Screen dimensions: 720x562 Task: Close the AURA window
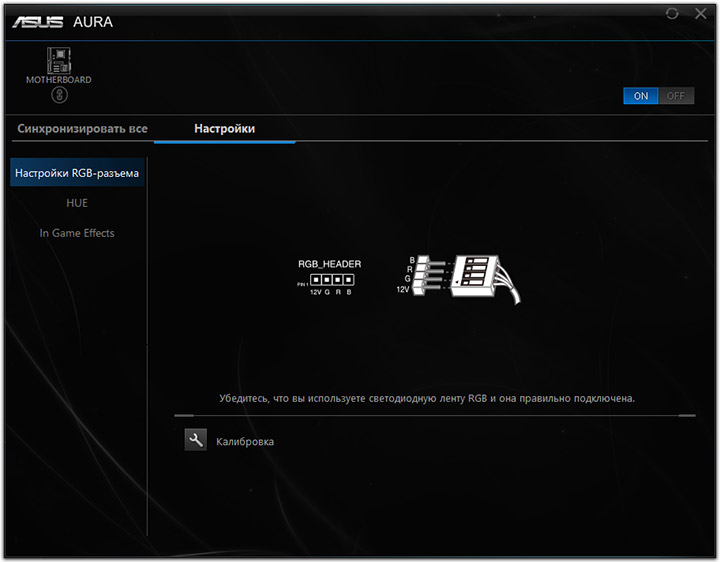click(x=701, y=14)
